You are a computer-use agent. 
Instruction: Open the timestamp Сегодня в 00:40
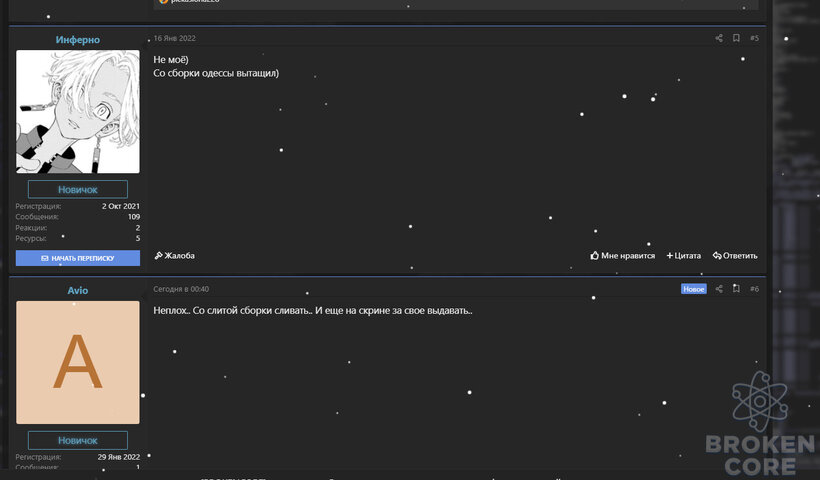pyautogui.click(x=181, y=289)
